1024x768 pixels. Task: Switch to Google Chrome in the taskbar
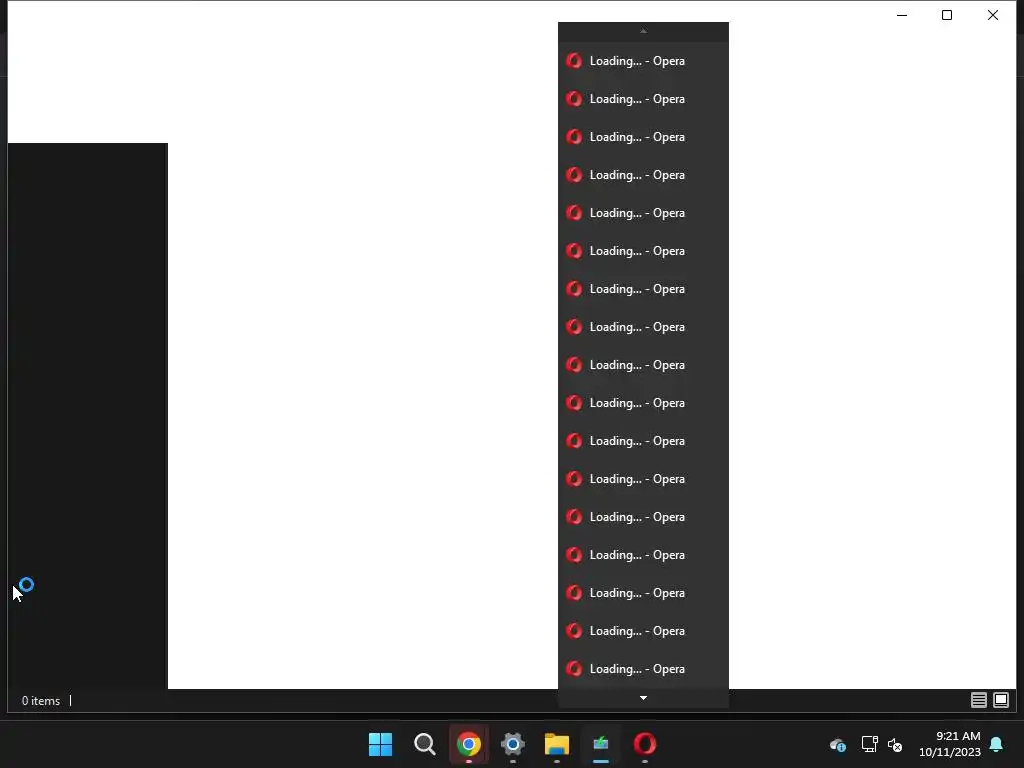tap(468, 744)
